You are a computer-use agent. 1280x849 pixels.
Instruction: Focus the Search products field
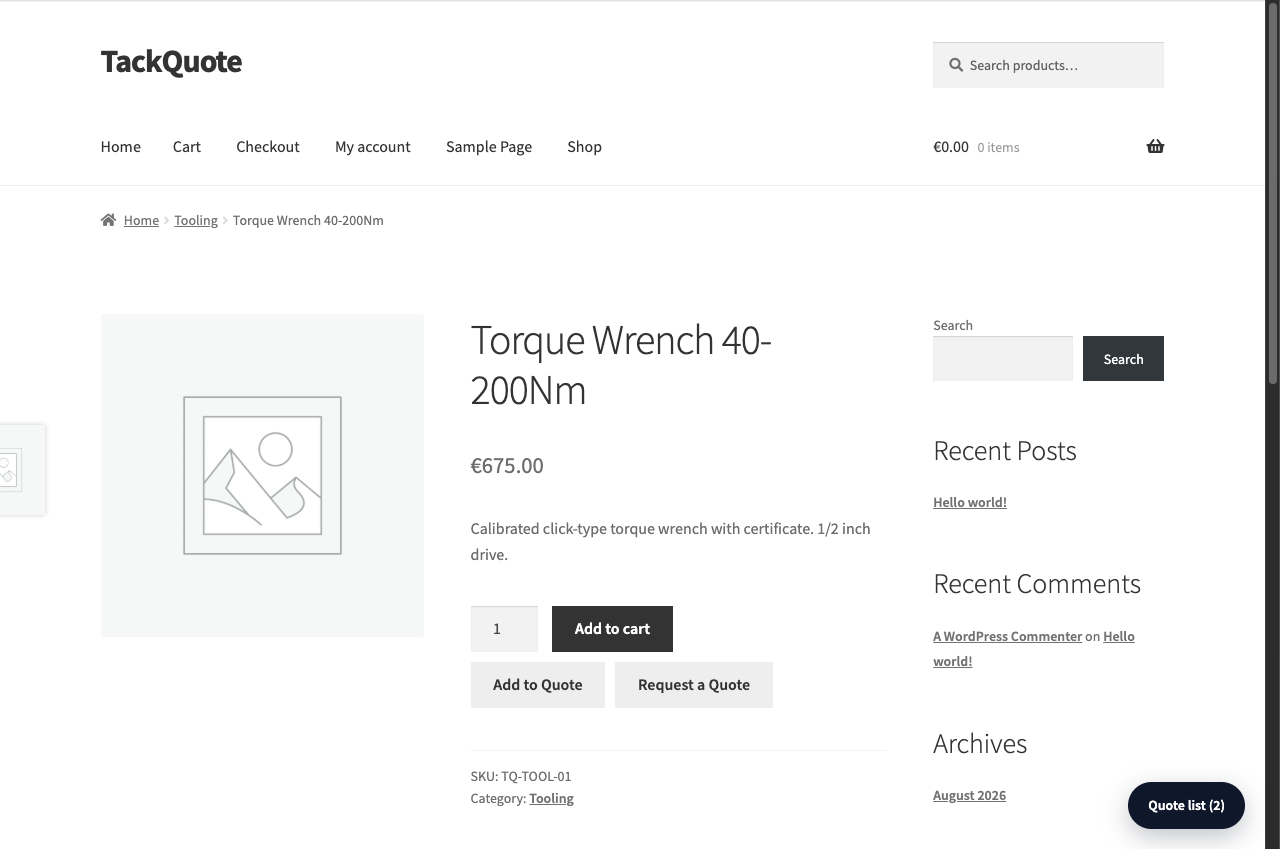pos(1048,65)
